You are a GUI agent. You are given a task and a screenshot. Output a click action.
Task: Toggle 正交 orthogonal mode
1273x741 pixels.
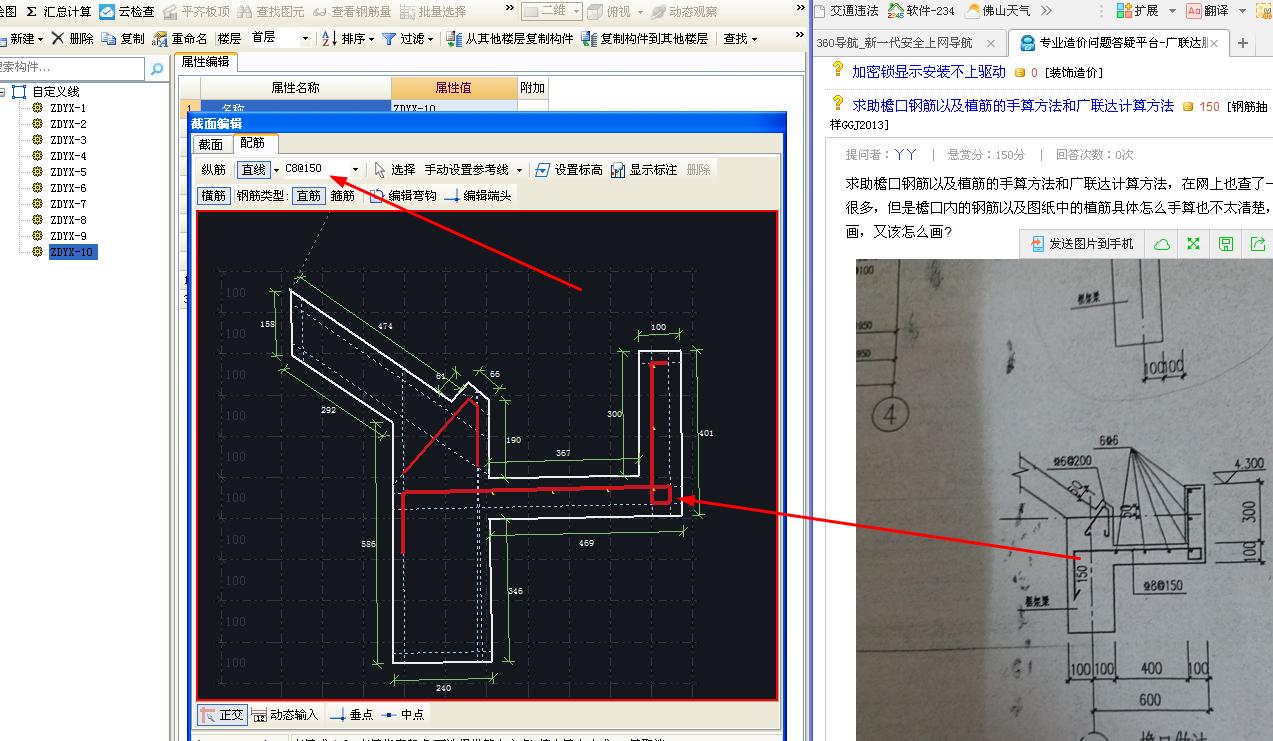point(223,715)
